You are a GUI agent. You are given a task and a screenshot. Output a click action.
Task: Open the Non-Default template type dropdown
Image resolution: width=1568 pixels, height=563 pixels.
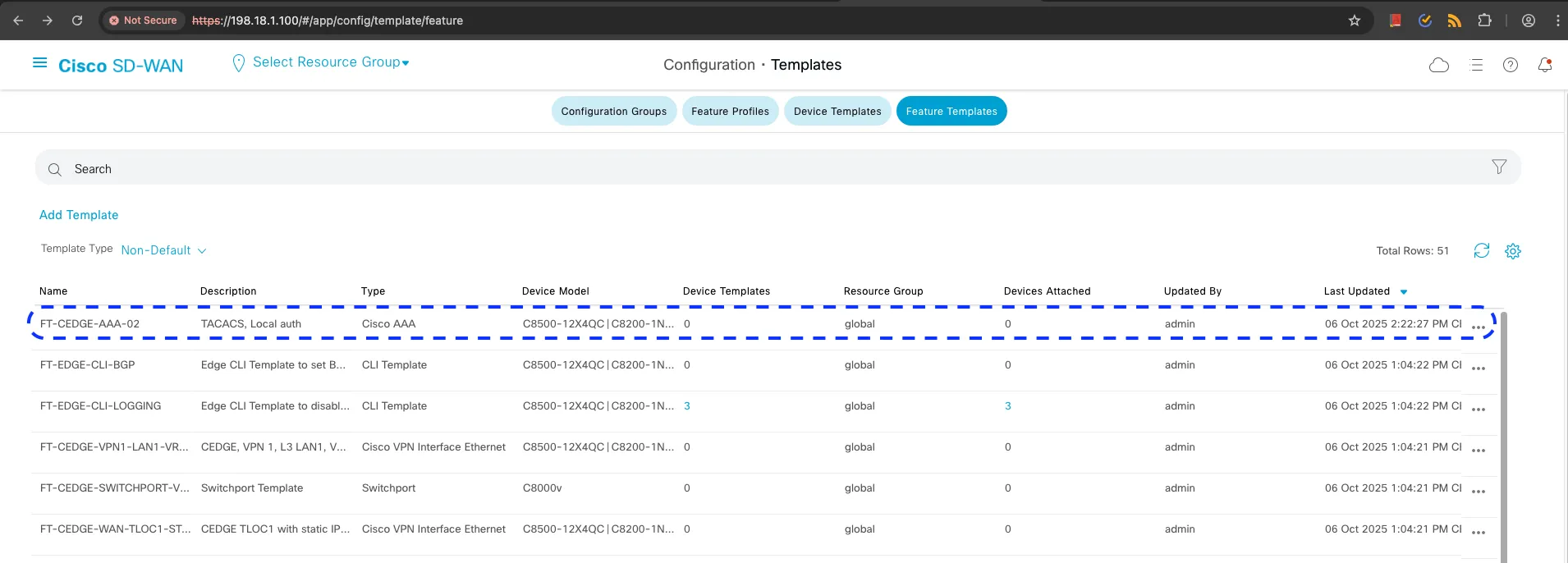[163, 250]
